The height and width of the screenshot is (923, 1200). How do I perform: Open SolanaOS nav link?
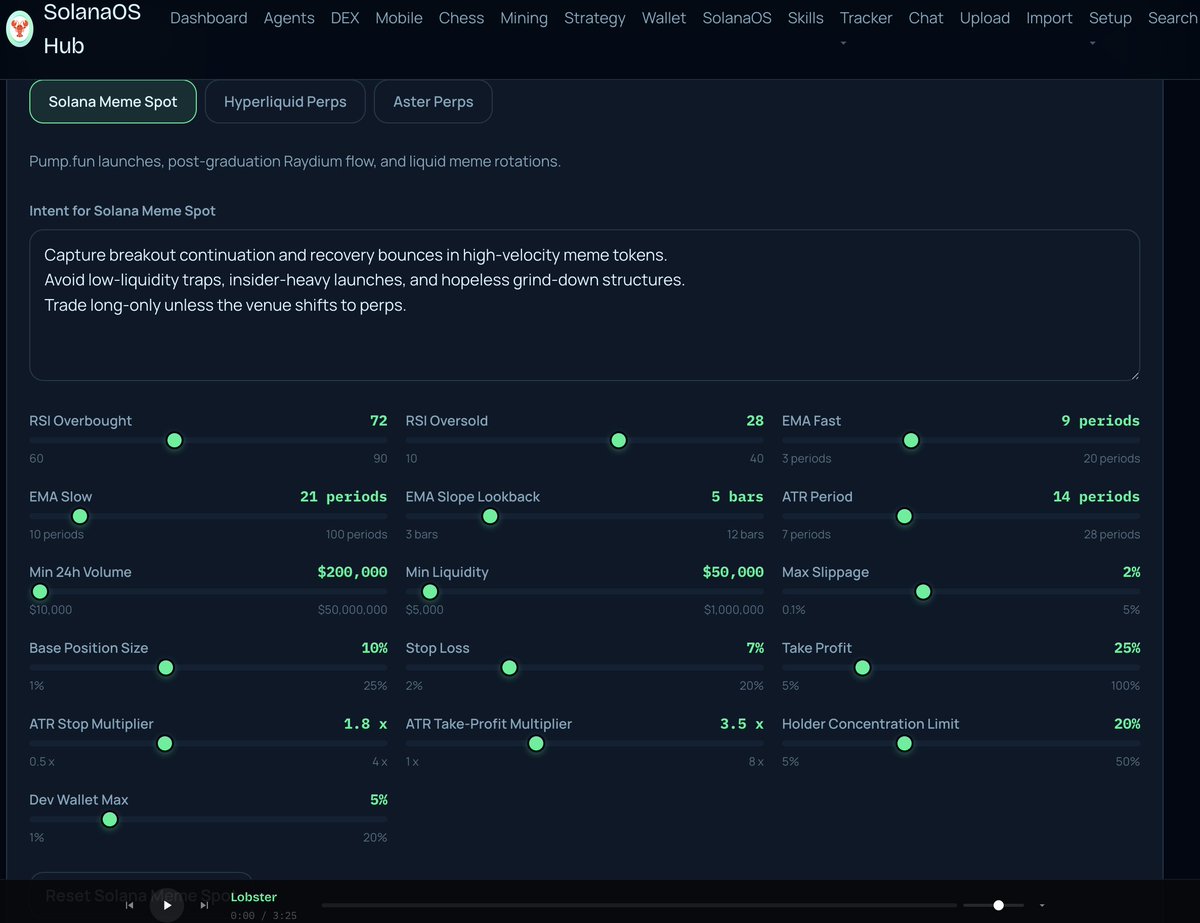pyautogui.click(x=737, y=18)
